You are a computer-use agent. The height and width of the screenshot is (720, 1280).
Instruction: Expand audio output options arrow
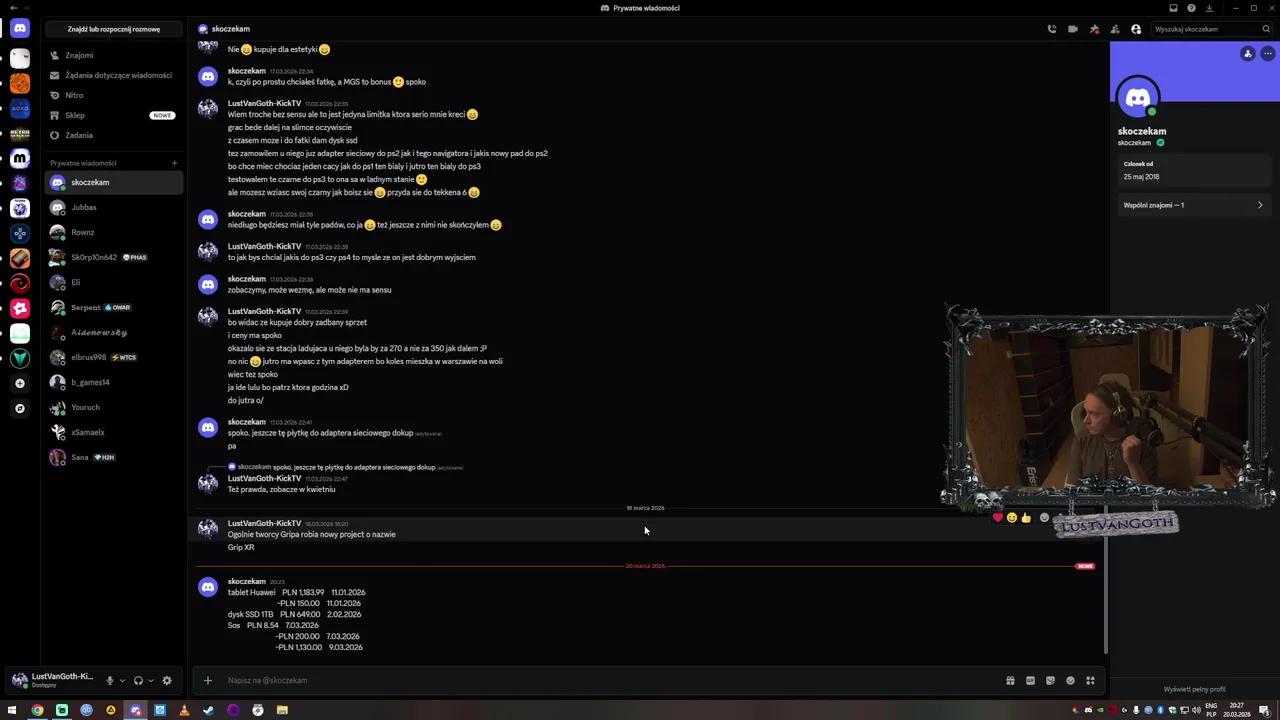151,680
